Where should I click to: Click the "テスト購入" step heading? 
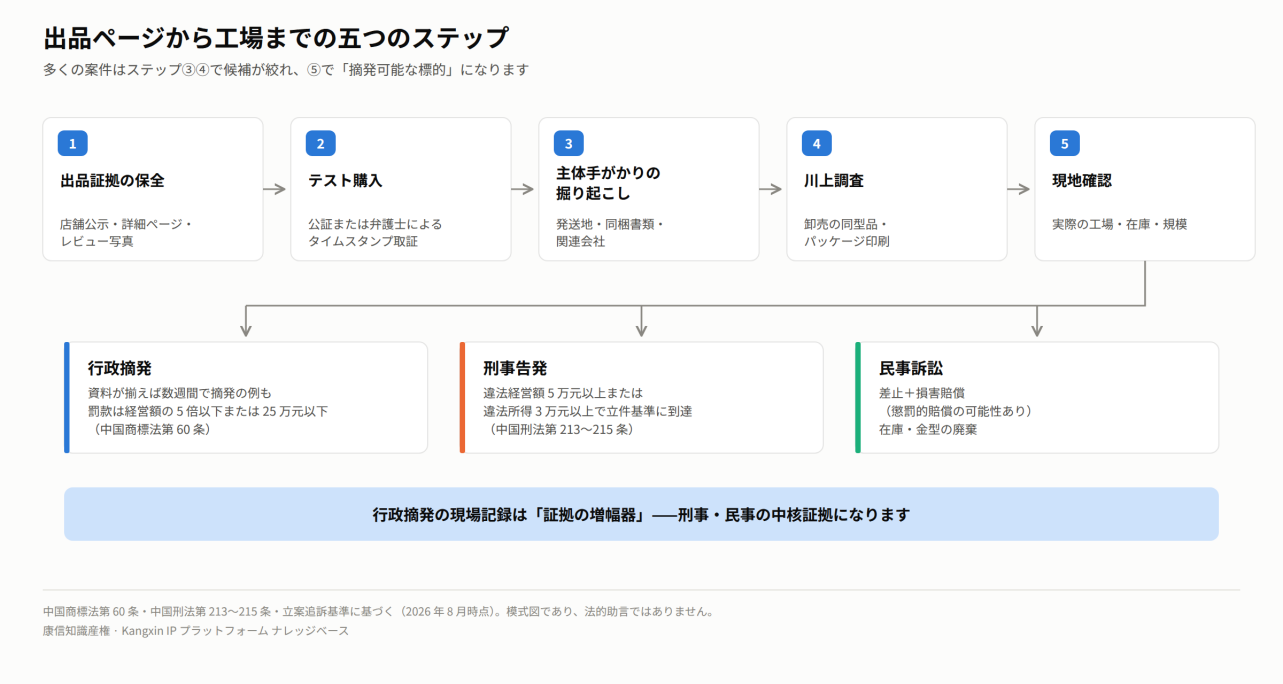(x=345, y=181)
